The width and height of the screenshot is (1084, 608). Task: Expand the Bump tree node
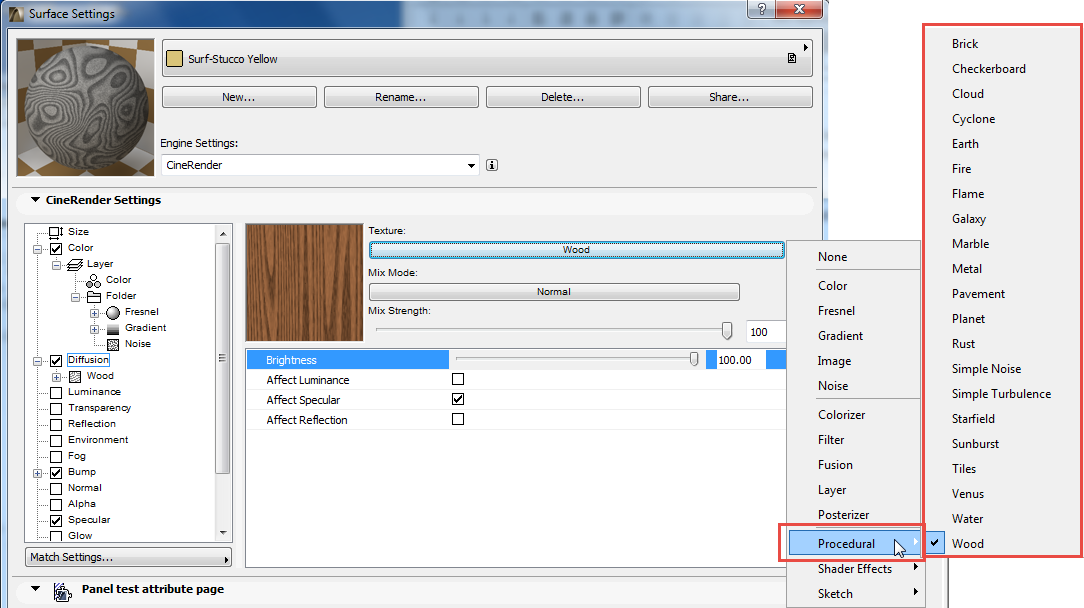(x=37, y=472)
